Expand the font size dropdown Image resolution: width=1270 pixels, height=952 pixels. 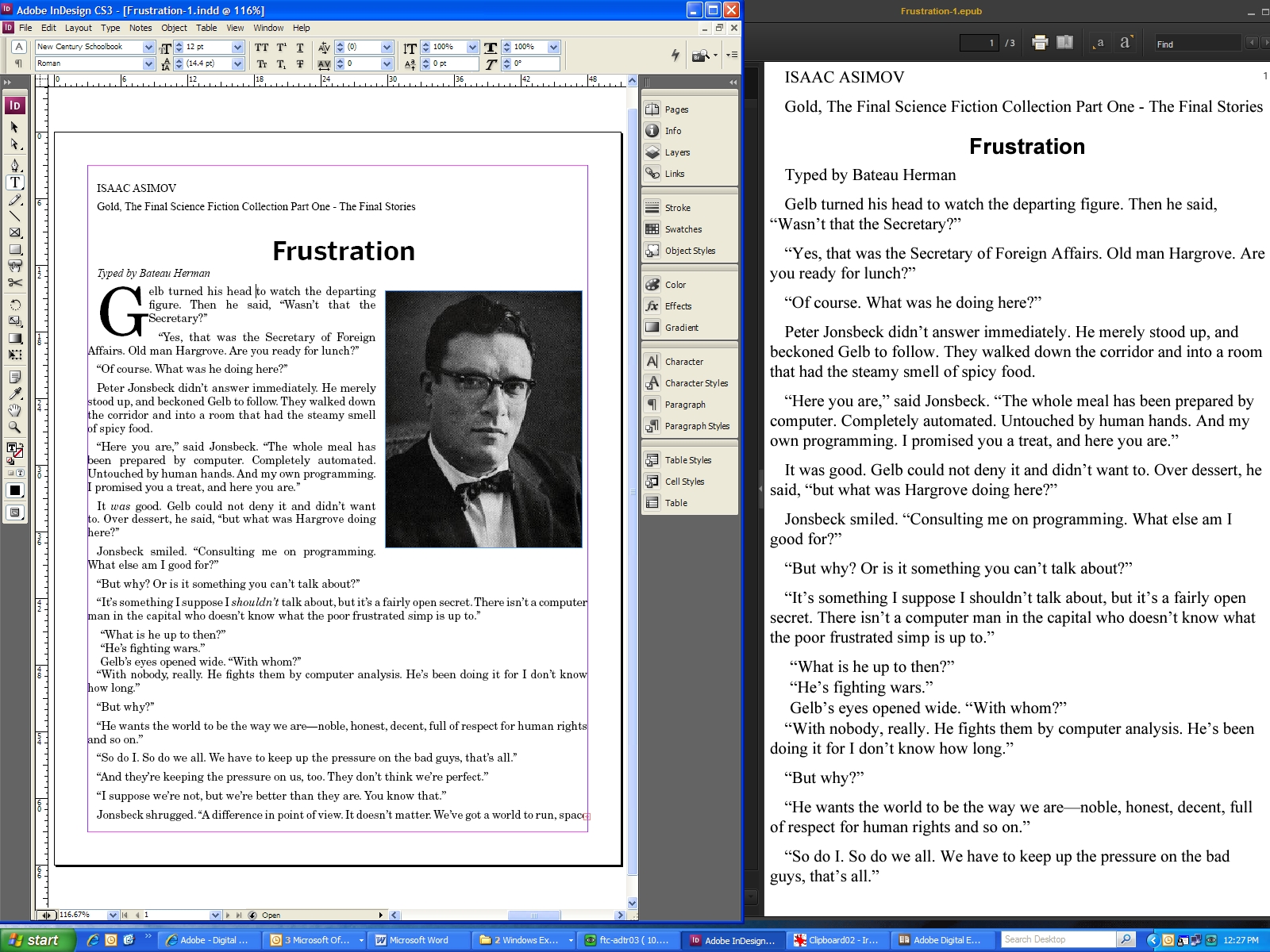[237, 48]
